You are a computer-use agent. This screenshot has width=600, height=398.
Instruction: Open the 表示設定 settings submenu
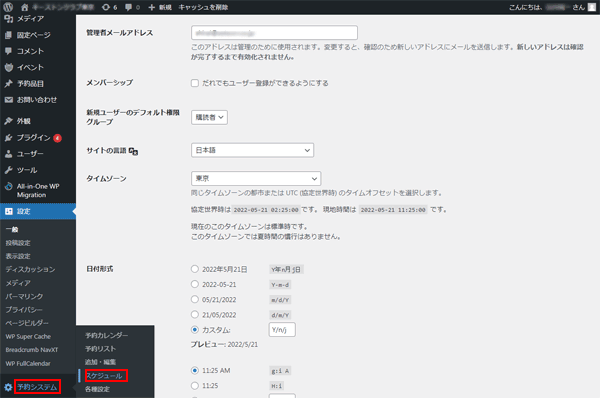coord(18,256)
